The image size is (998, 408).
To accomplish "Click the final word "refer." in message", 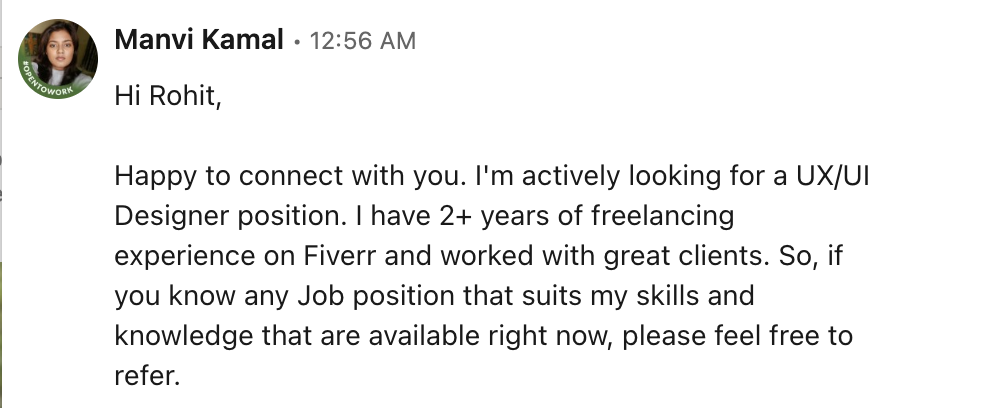I will pyautogui.click(x=148, y=376).
